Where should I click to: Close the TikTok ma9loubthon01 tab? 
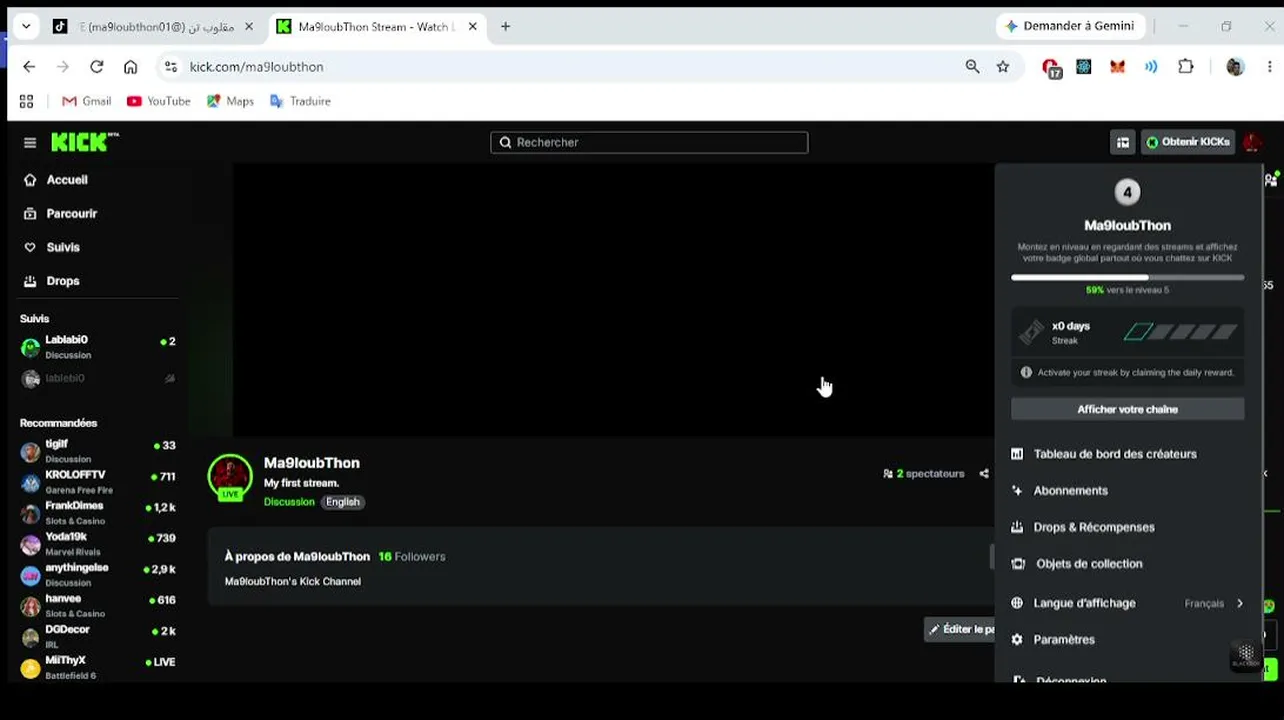(249, 27)
